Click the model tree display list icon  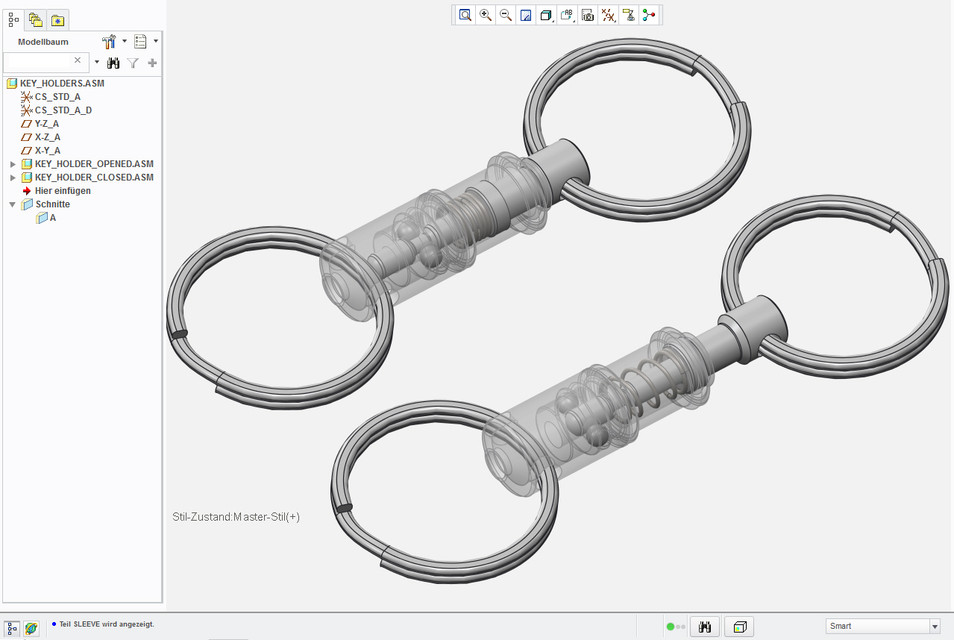point(140,41)
